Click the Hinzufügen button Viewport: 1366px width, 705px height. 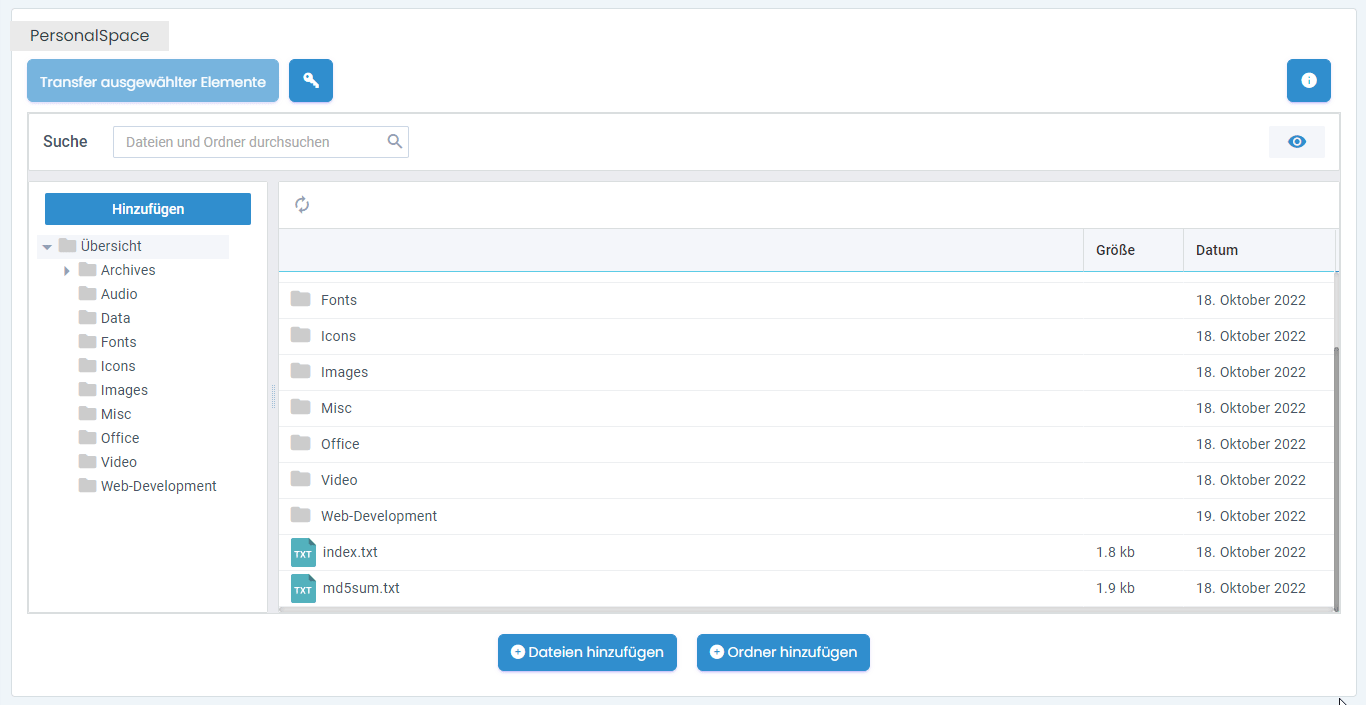[148, 209]
